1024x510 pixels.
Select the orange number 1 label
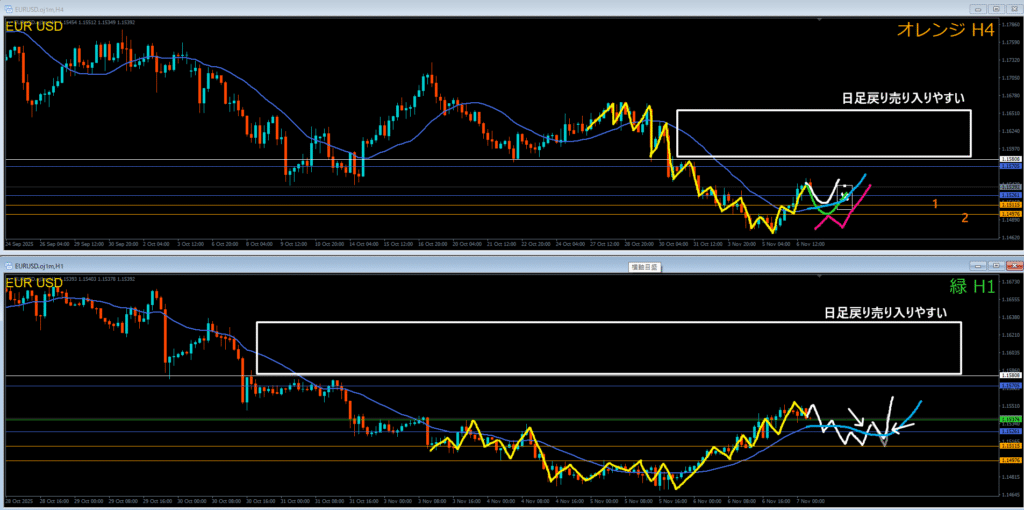point(935,204)
